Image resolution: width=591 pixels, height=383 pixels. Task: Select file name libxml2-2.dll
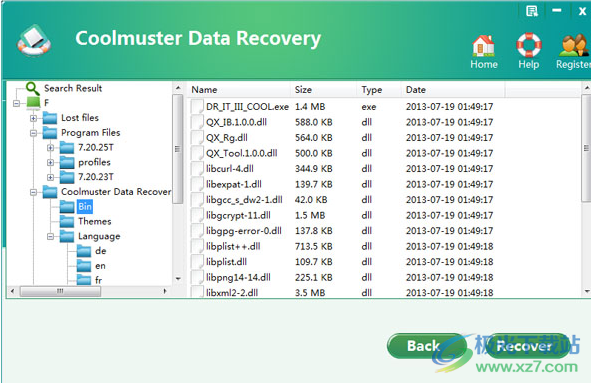tap(232, 293)
